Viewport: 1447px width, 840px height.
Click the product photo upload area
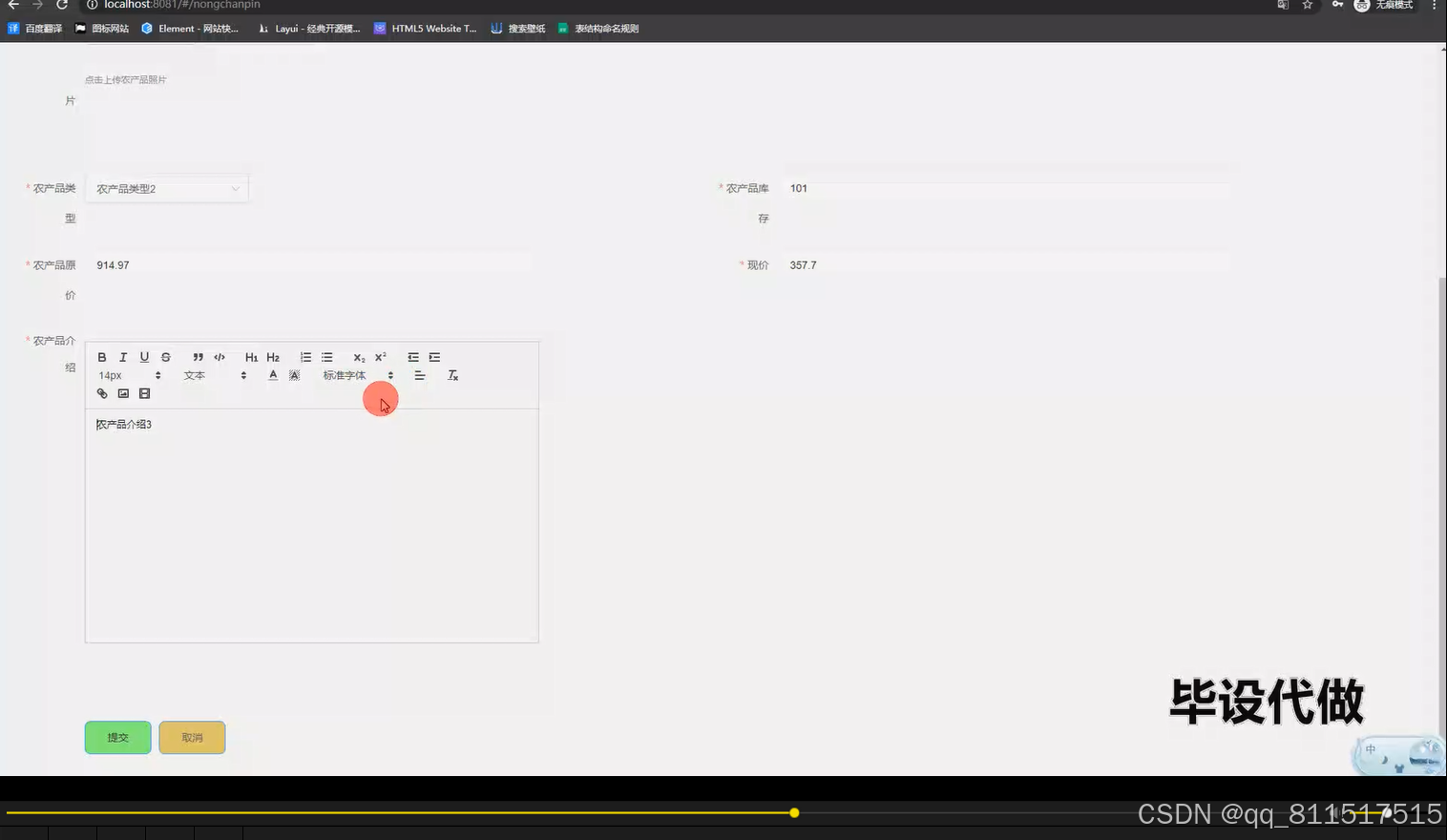click(126, 80)
